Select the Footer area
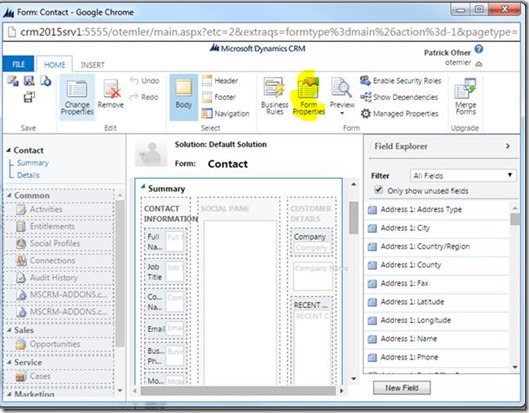 pyautogui.click(x=219, y=97)
